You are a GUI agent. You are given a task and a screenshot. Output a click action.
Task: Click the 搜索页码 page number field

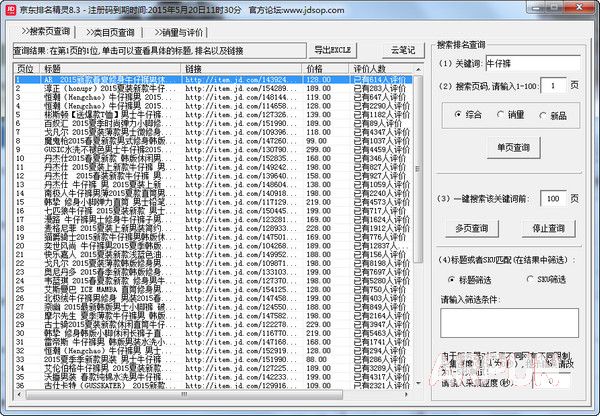point(553,86)
